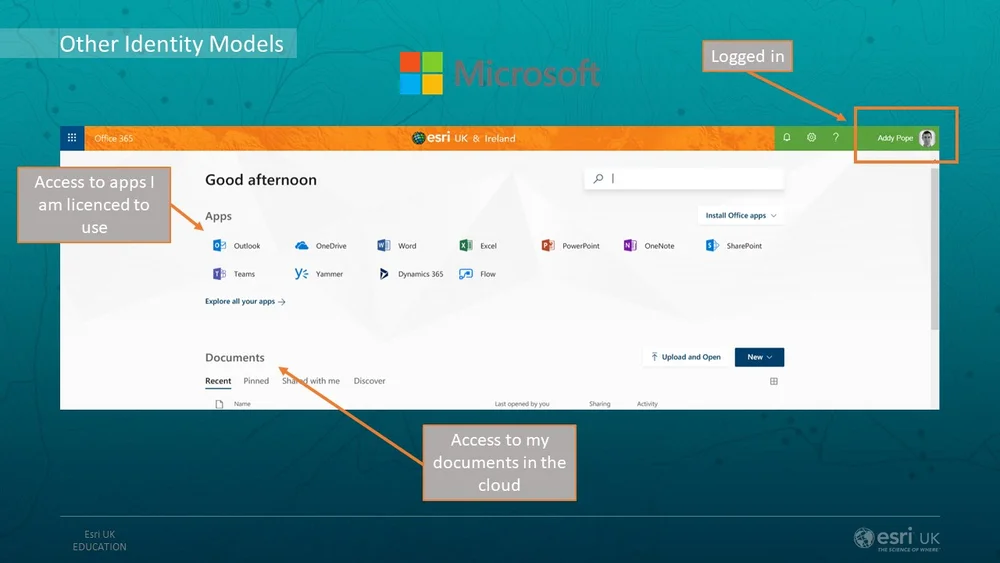Click into the search input field

point(684,179)
